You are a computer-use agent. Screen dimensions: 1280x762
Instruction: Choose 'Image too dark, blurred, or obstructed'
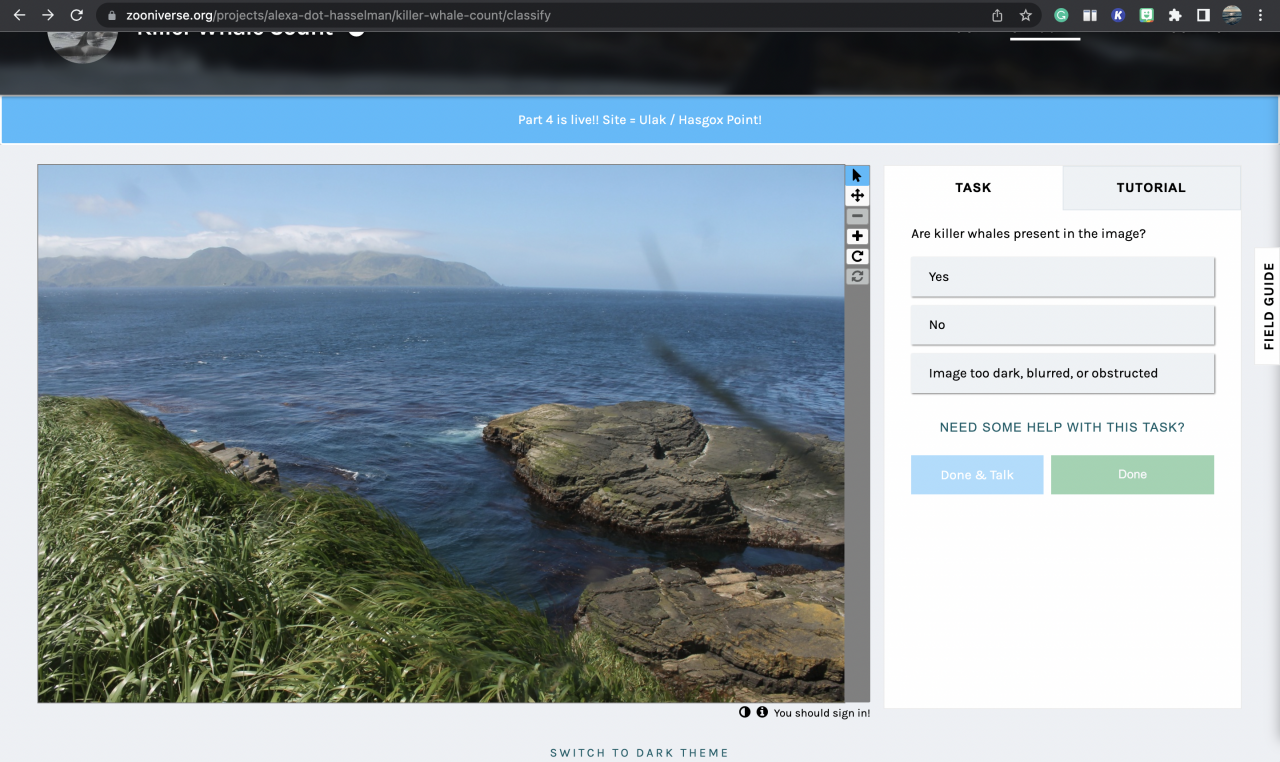[1062, 373]
